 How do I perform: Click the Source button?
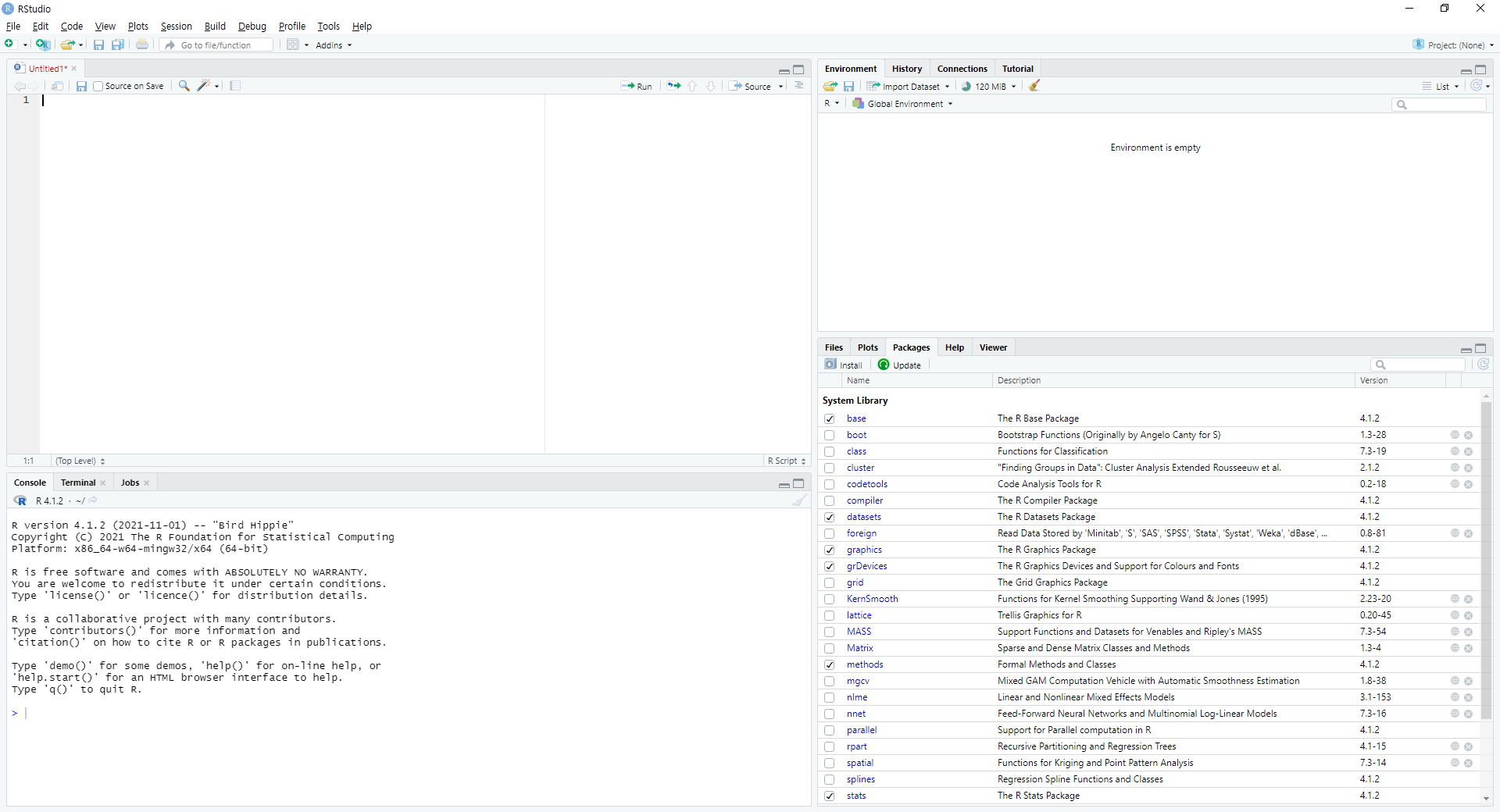750,87
